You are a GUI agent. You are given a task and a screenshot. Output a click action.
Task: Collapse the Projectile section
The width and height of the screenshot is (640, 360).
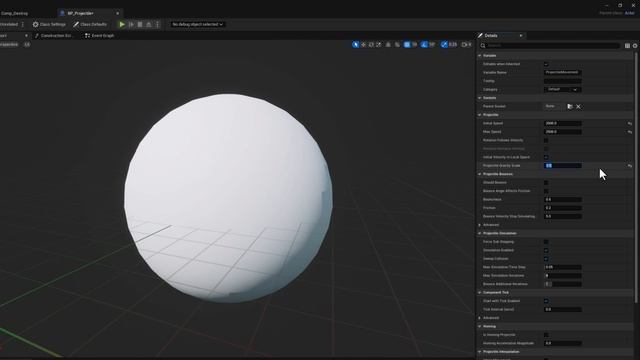click(x=480, y=115)
